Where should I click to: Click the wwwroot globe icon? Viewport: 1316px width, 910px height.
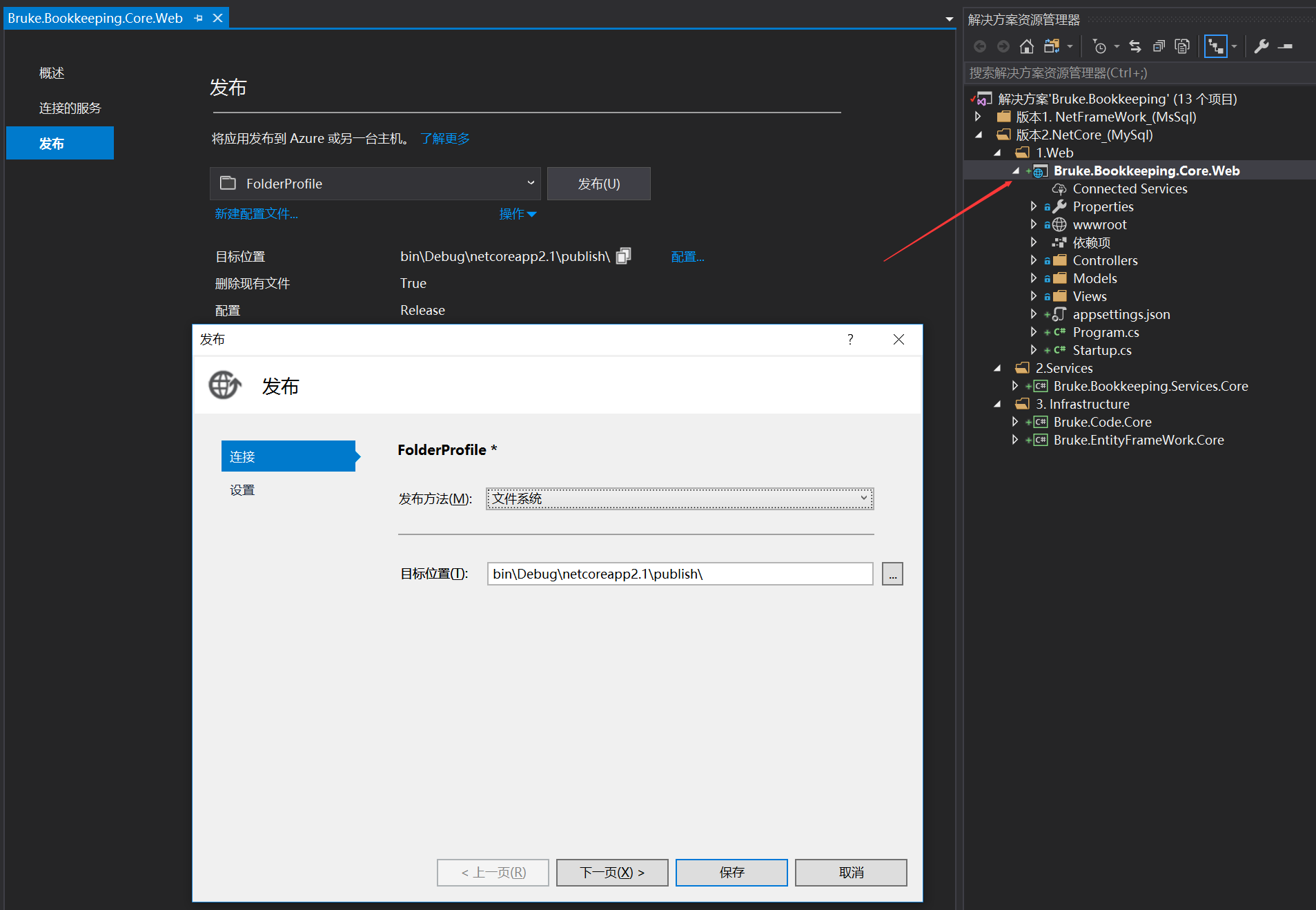(x=1059, y=224)
